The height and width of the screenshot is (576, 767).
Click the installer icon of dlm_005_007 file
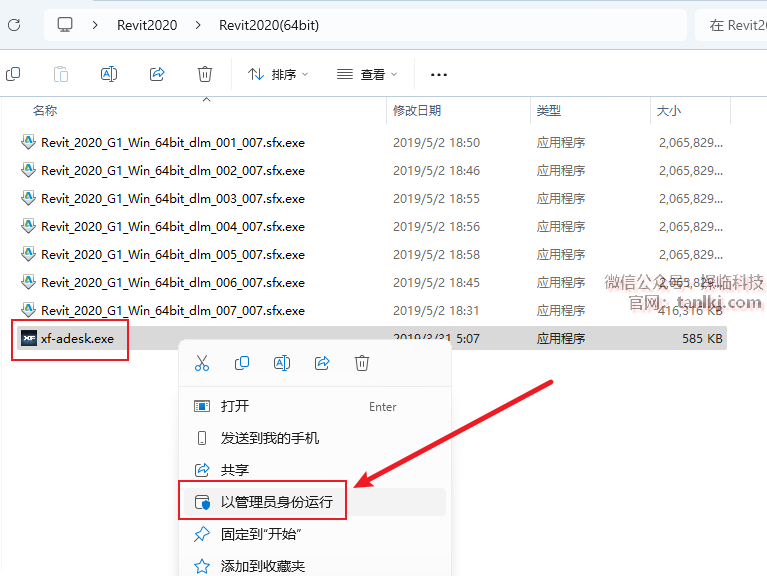point(28,254)
